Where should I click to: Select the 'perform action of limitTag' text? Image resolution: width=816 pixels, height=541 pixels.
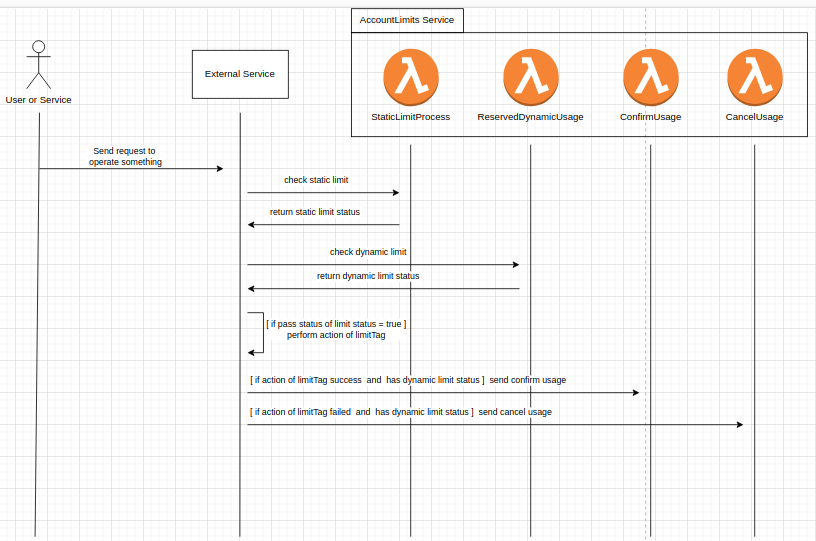click(x=336, y=335)
